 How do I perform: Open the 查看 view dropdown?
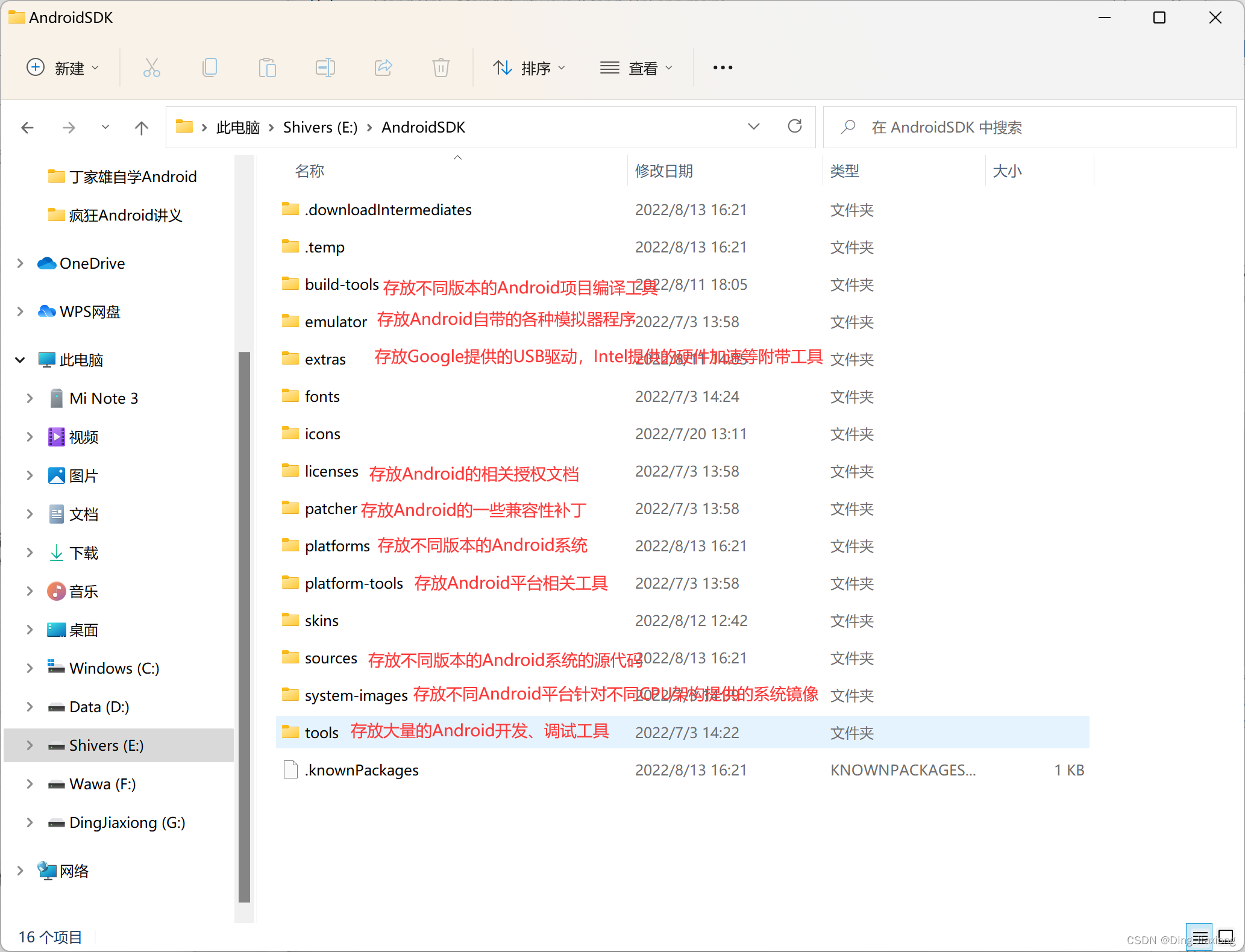(636, 67)
